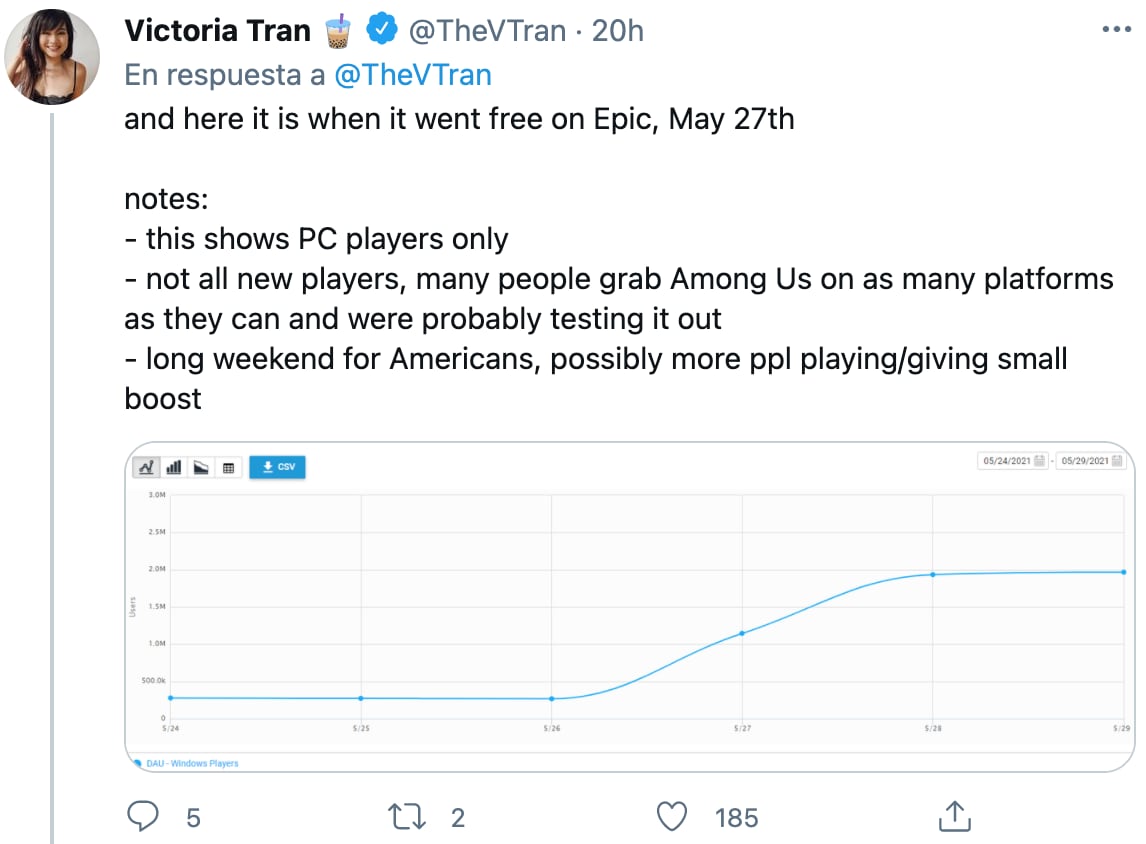The width and height of the screenshot is (1146, 844).
Task: Open Victoria Tran's profile picture
Action: point(53,57)
